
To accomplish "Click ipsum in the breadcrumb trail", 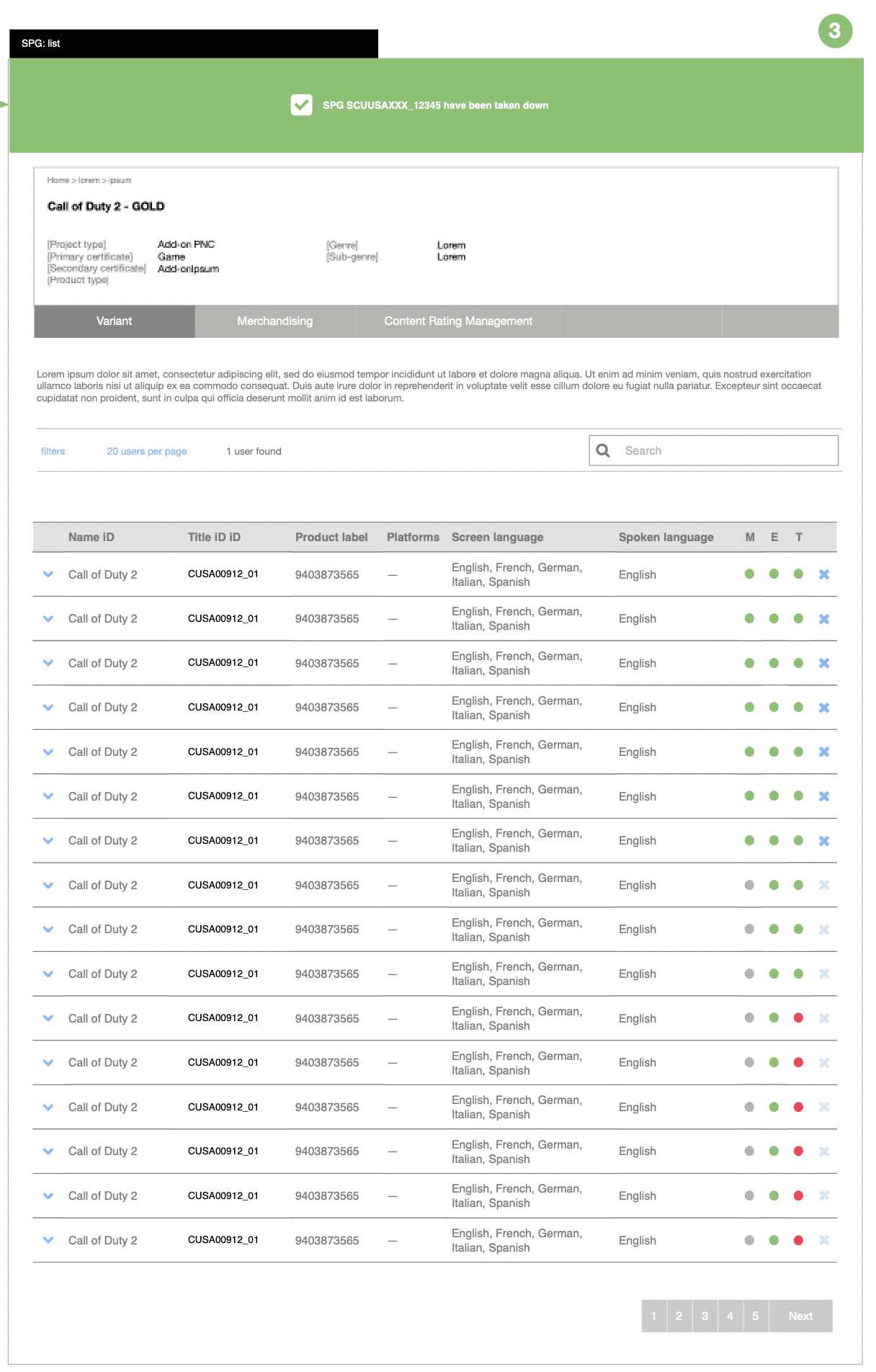I will point(120,180).
